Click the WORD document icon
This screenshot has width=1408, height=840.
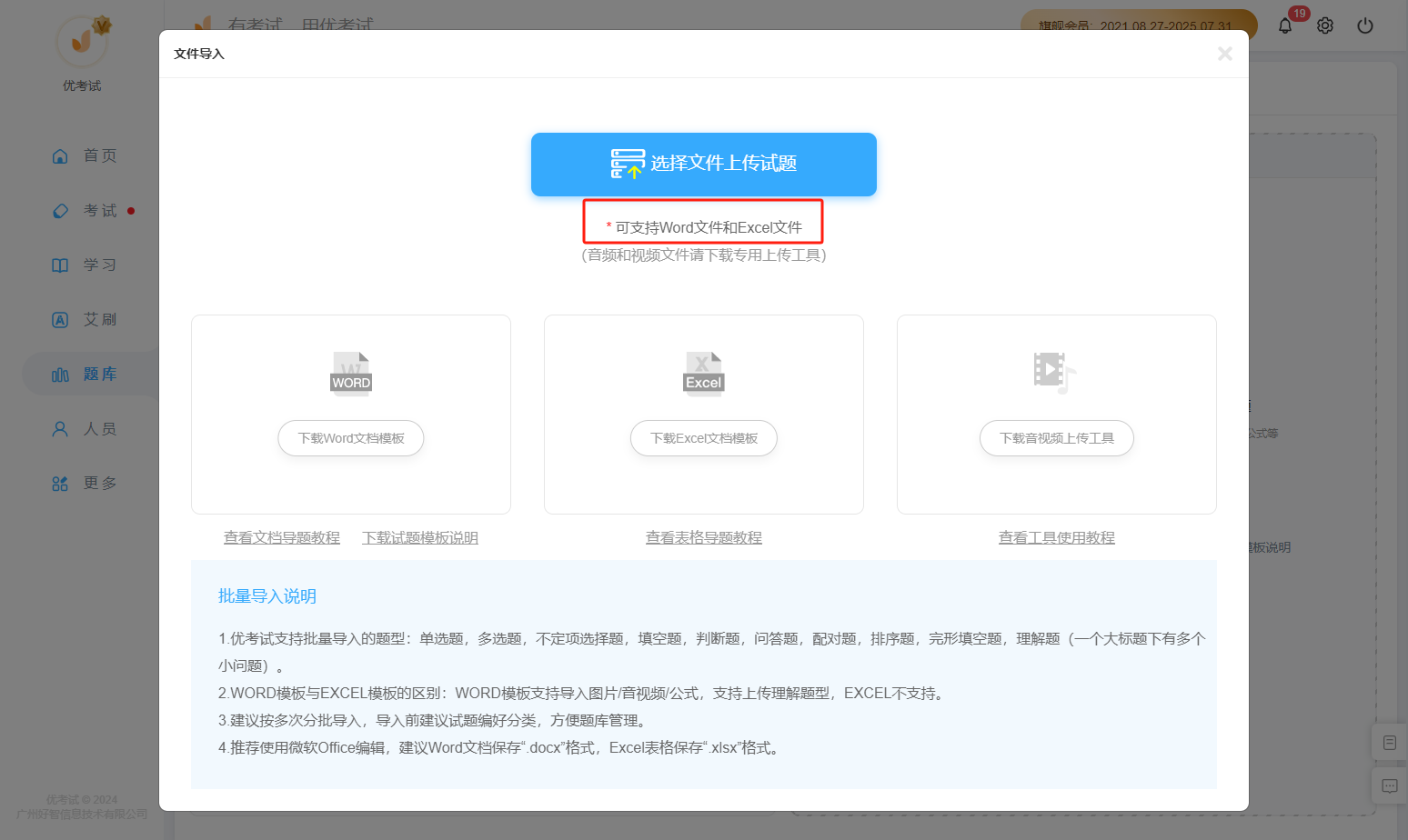(351, 373)
